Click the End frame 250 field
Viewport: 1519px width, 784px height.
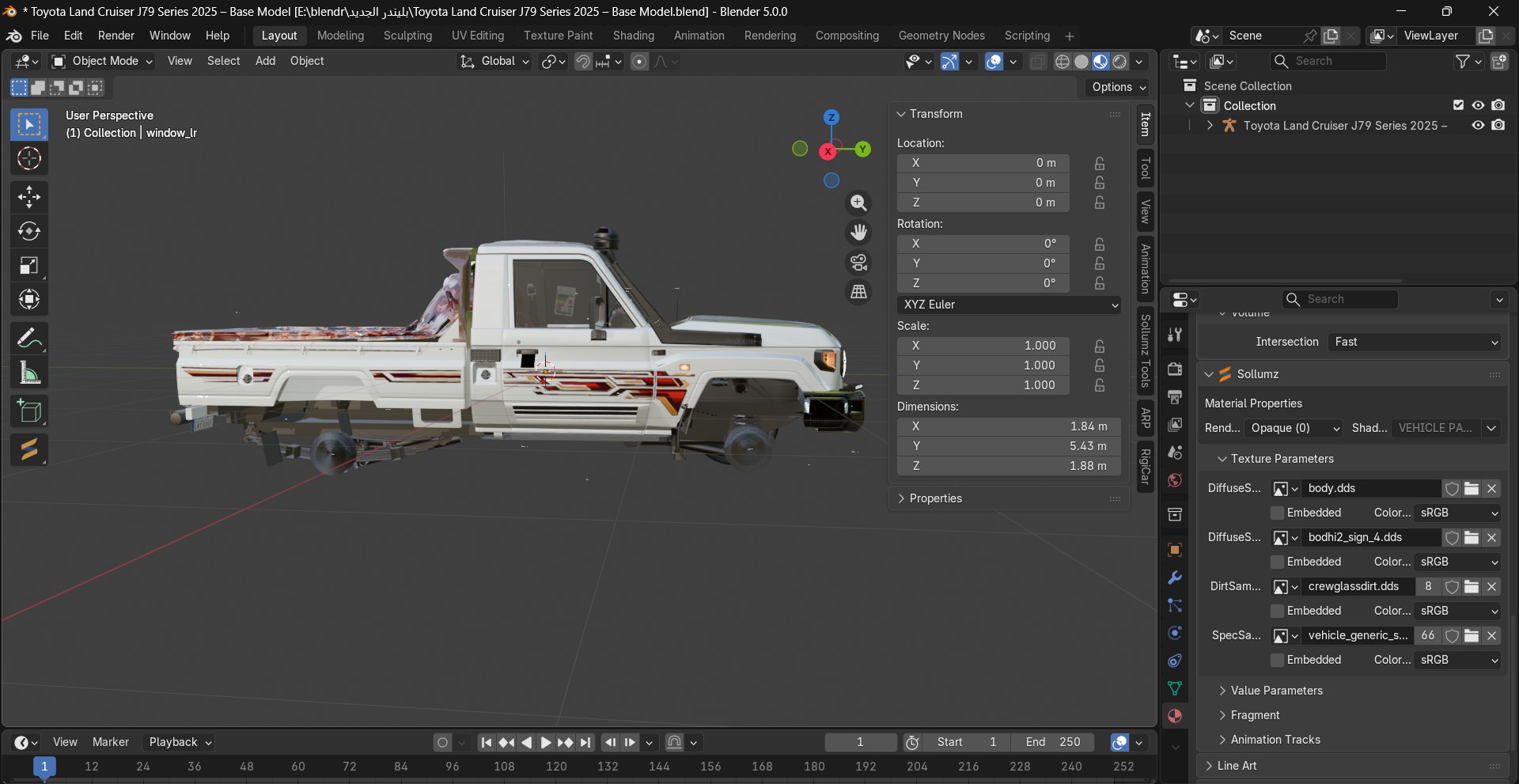tap(1053, 742)
